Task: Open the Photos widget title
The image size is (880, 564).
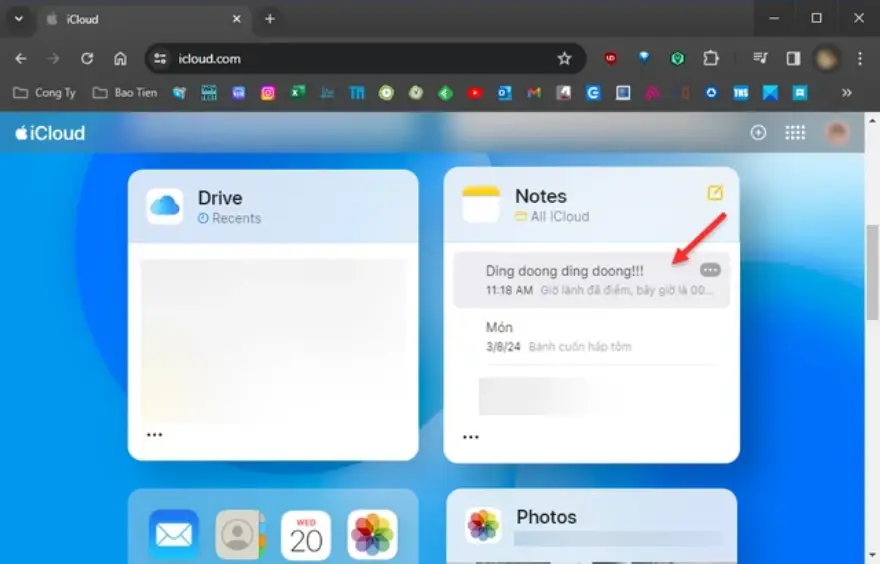Action: [546, 516]
